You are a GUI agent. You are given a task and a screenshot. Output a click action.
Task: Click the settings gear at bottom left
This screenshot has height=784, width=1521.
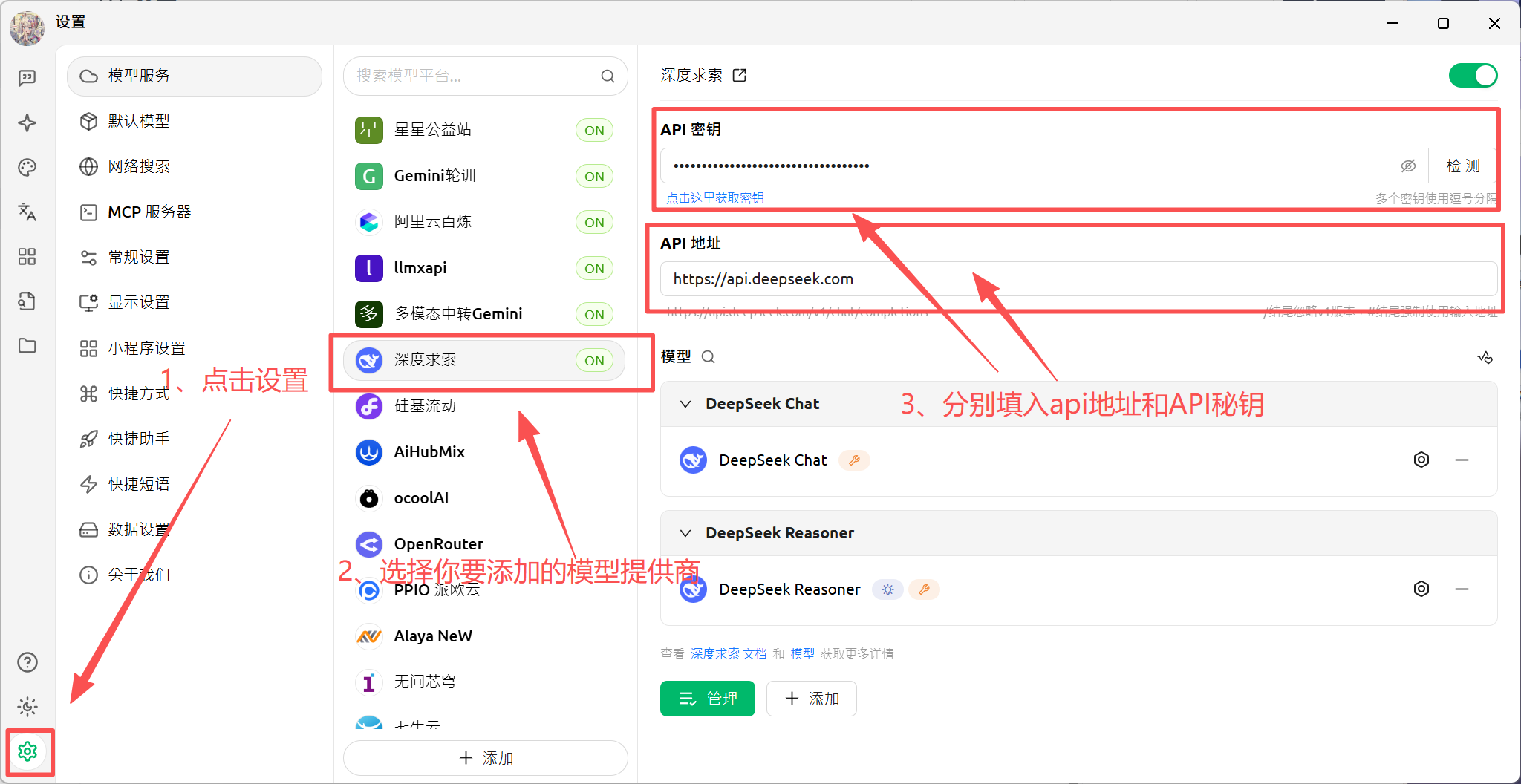coord(28,751)
